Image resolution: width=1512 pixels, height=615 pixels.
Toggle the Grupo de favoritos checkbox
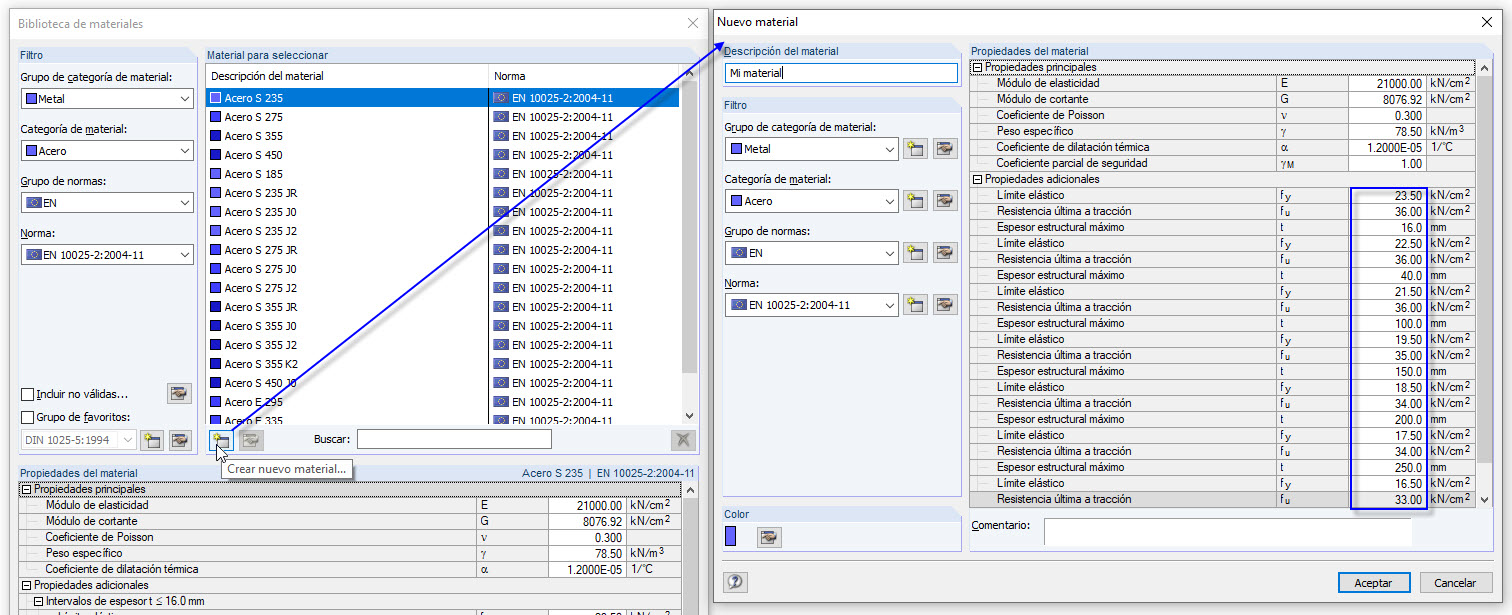click(x=28, y=418)
